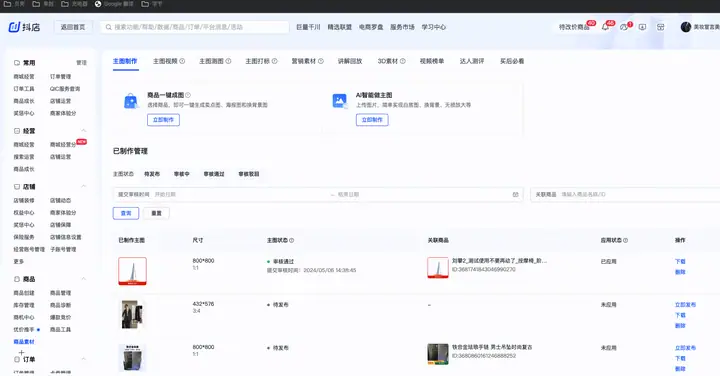
Task: Switch to 主图视频 tab
Action: point(165,61)
